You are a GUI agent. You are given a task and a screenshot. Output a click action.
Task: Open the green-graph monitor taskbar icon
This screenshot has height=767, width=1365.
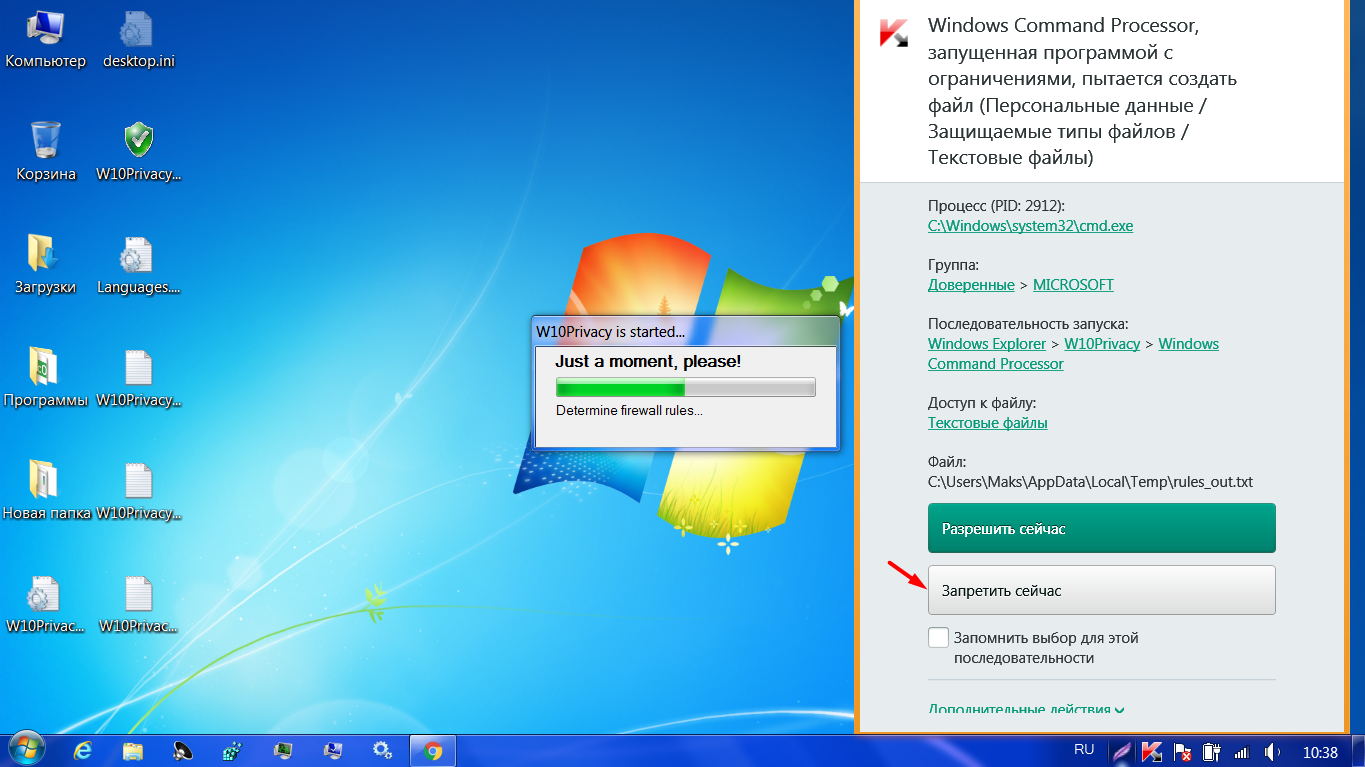point(283,750)
